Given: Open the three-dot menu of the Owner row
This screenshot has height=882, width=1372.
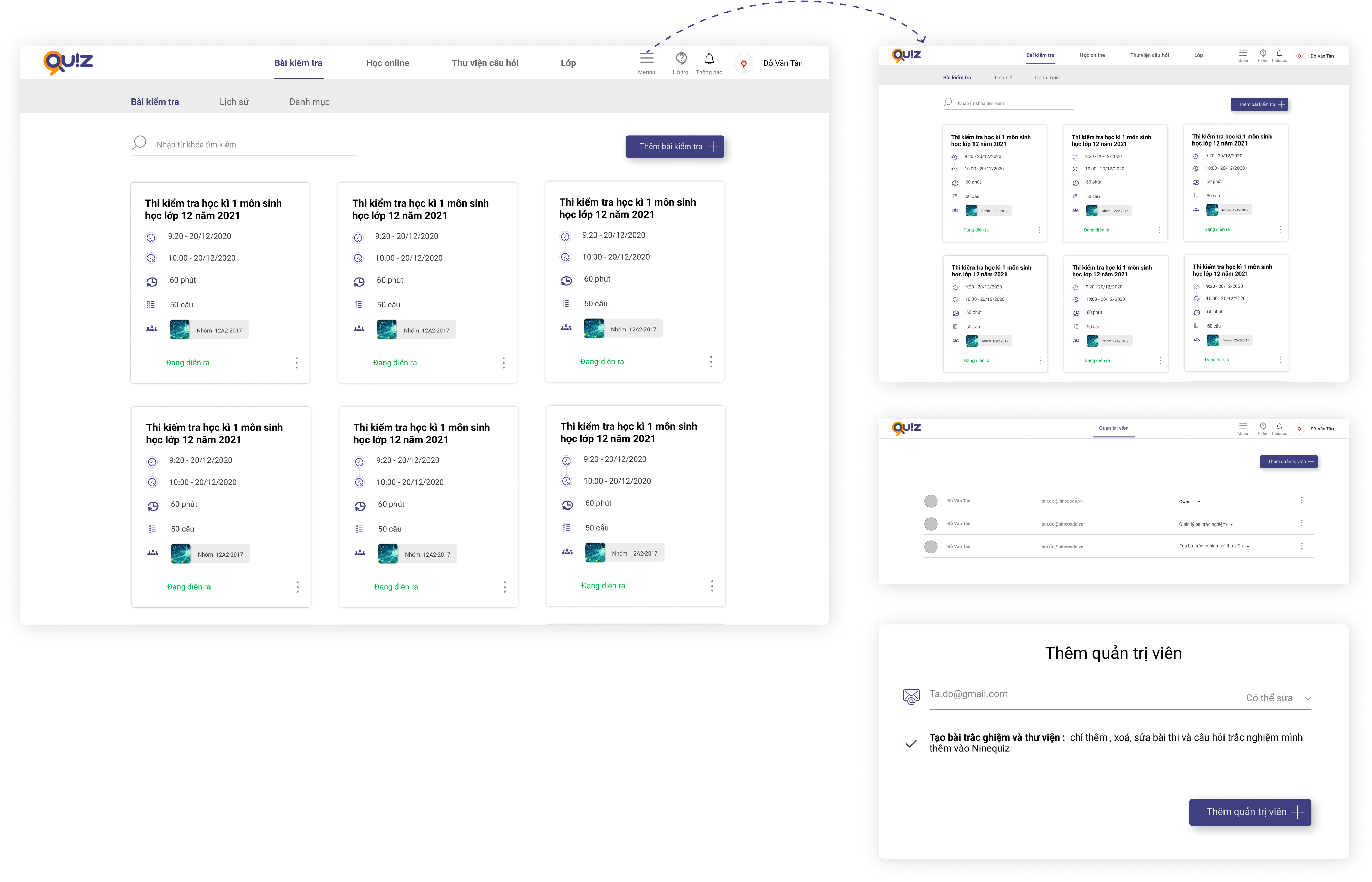Looking at the screenshot, I should click(x=1301, y=500).
